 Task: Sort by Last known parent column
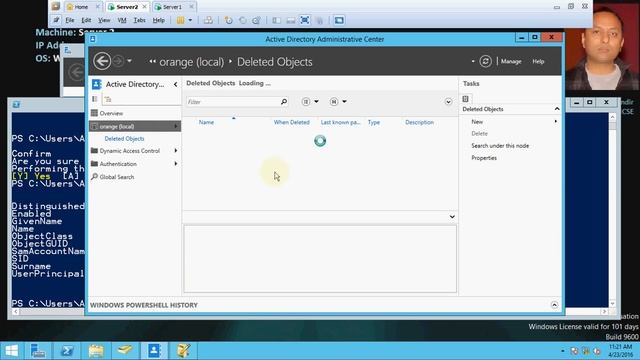pyautogui.click(x=340, y=122)
